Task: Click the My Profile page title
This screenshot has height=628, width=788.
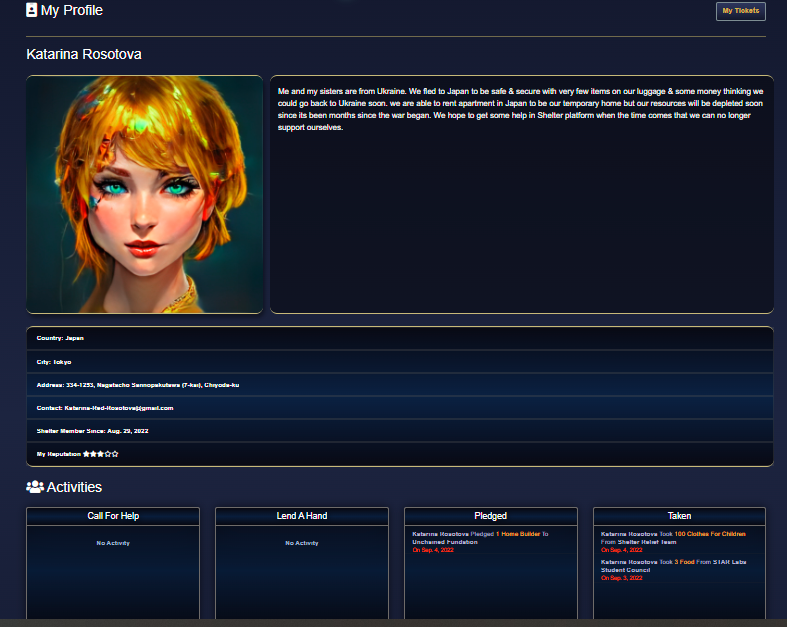Action: [72, 10]
